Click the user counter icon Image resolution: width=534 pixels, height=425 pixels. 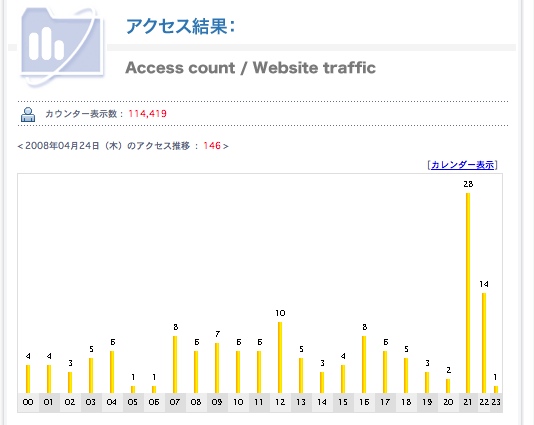(28, 114)
